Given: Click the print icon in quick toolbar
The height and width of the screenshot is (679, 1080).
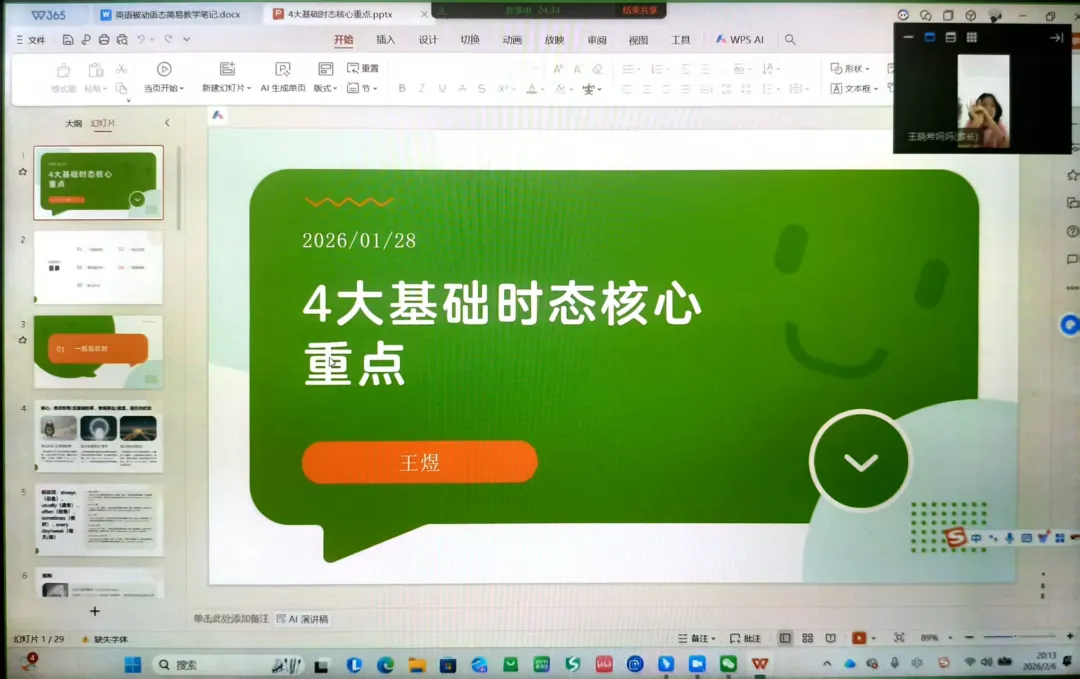Looking at the screenshot, I should coord(103,40).
